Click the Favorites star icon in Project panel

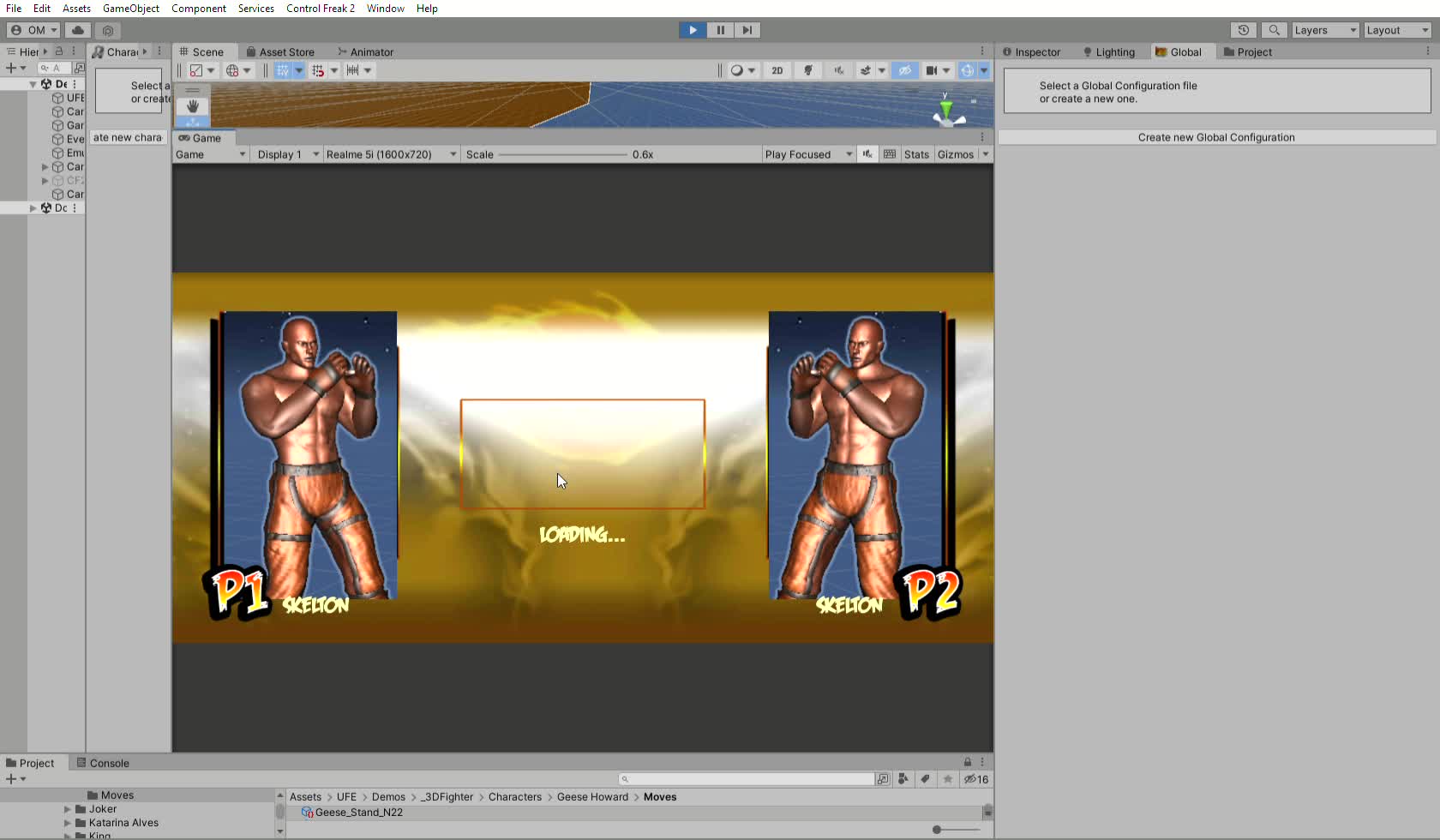(x=947, y=779)
